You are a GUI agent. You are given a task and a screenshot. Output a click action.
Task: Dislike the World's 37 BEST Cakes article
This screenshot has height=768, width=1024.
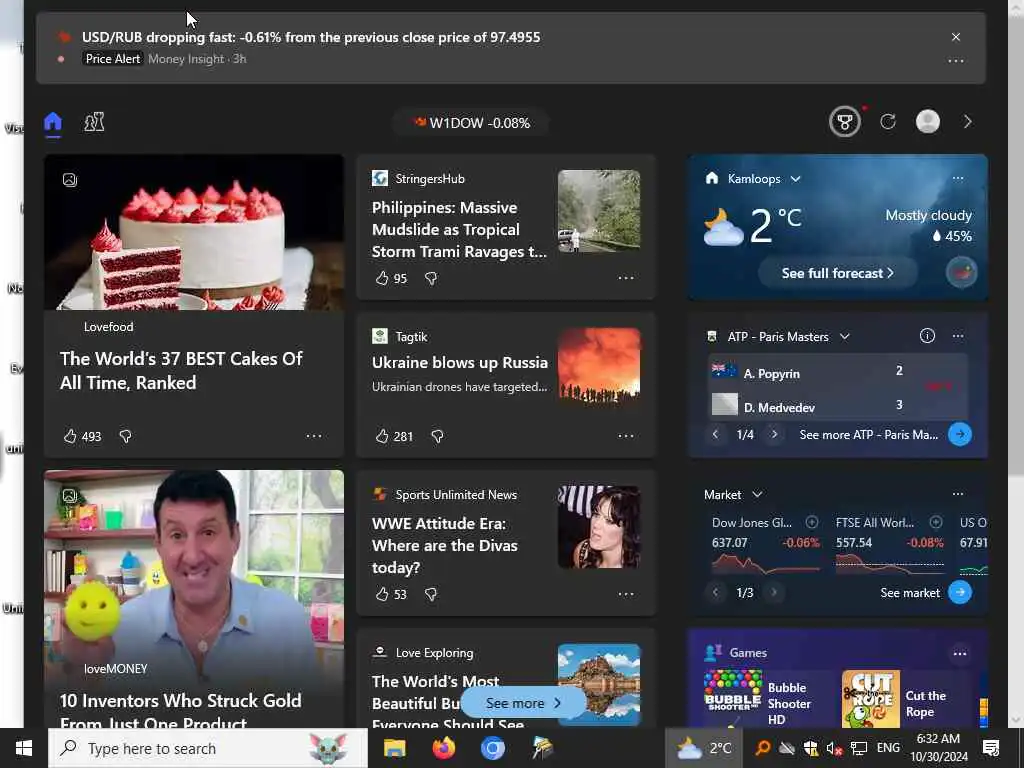coord(125,436)
